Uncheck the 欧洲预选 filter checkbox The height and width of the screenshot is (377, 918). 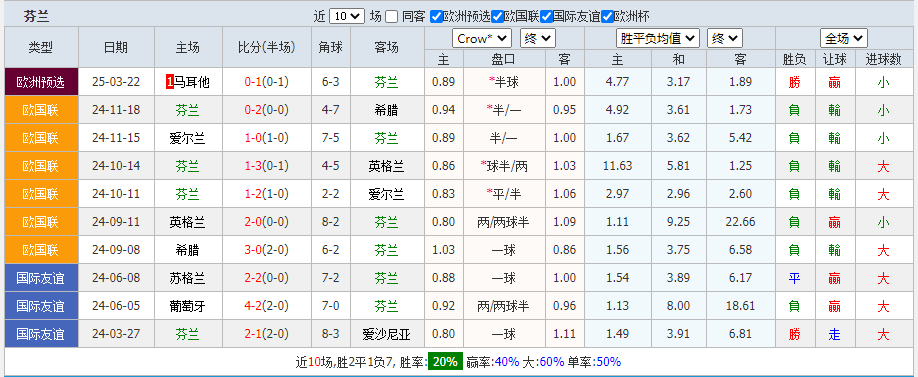[x=436, y=16]
